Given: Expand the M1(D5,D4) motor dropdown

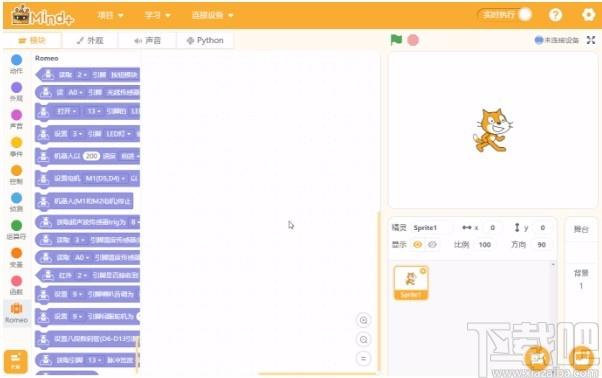Looking at the screenshot, I should [x=105, y=178].
